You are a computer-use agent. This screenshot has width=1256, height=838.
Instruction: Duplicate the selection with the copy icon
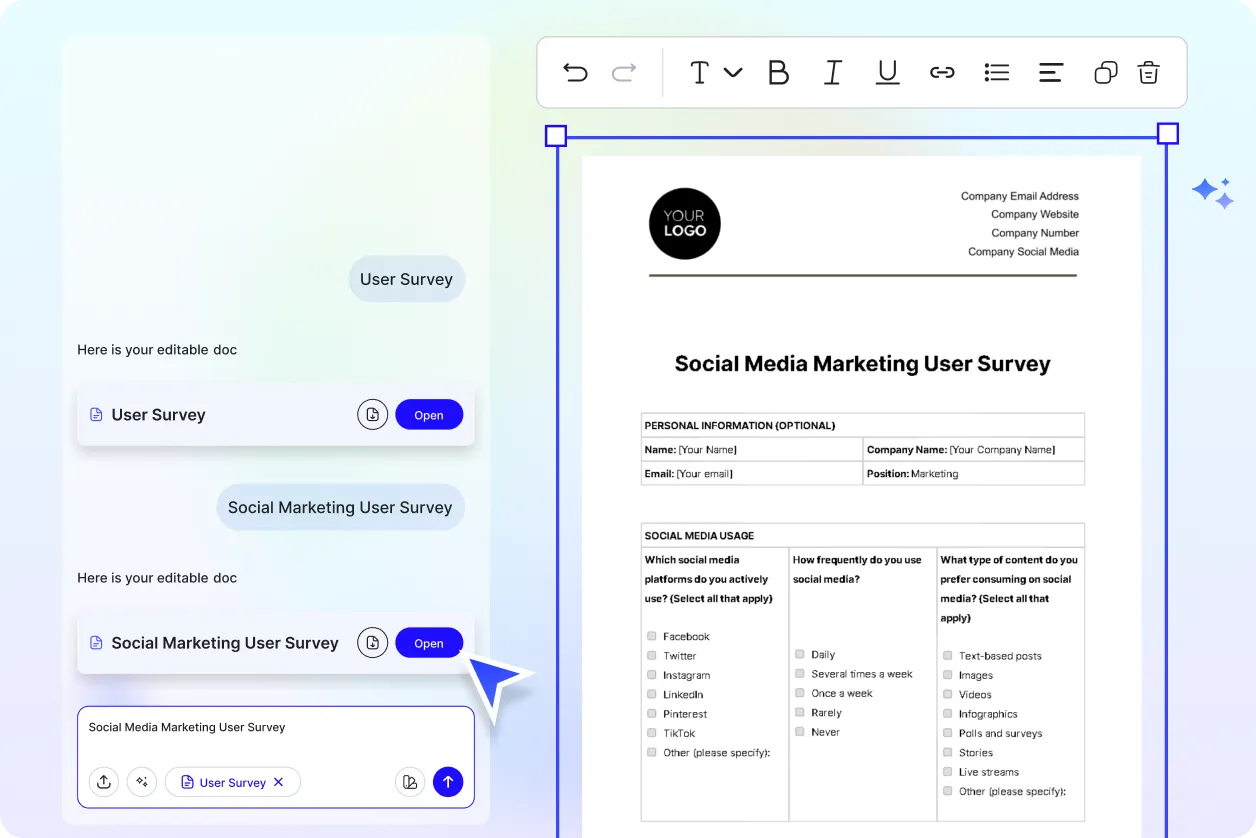pyautogui.click(x=1104, y=71)
